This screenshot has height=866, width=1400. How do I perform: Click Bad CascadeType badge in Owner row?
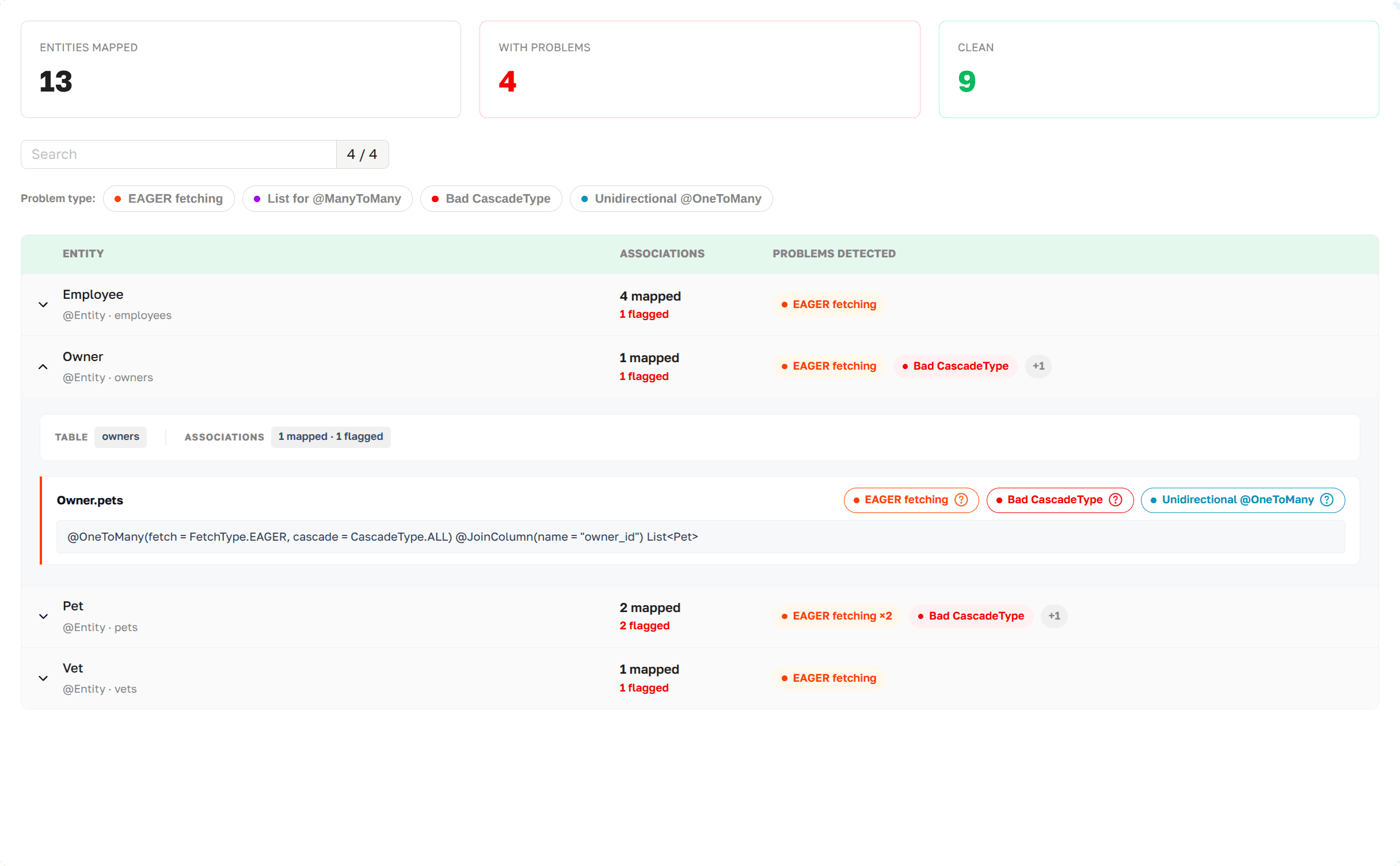click(955, 366)
